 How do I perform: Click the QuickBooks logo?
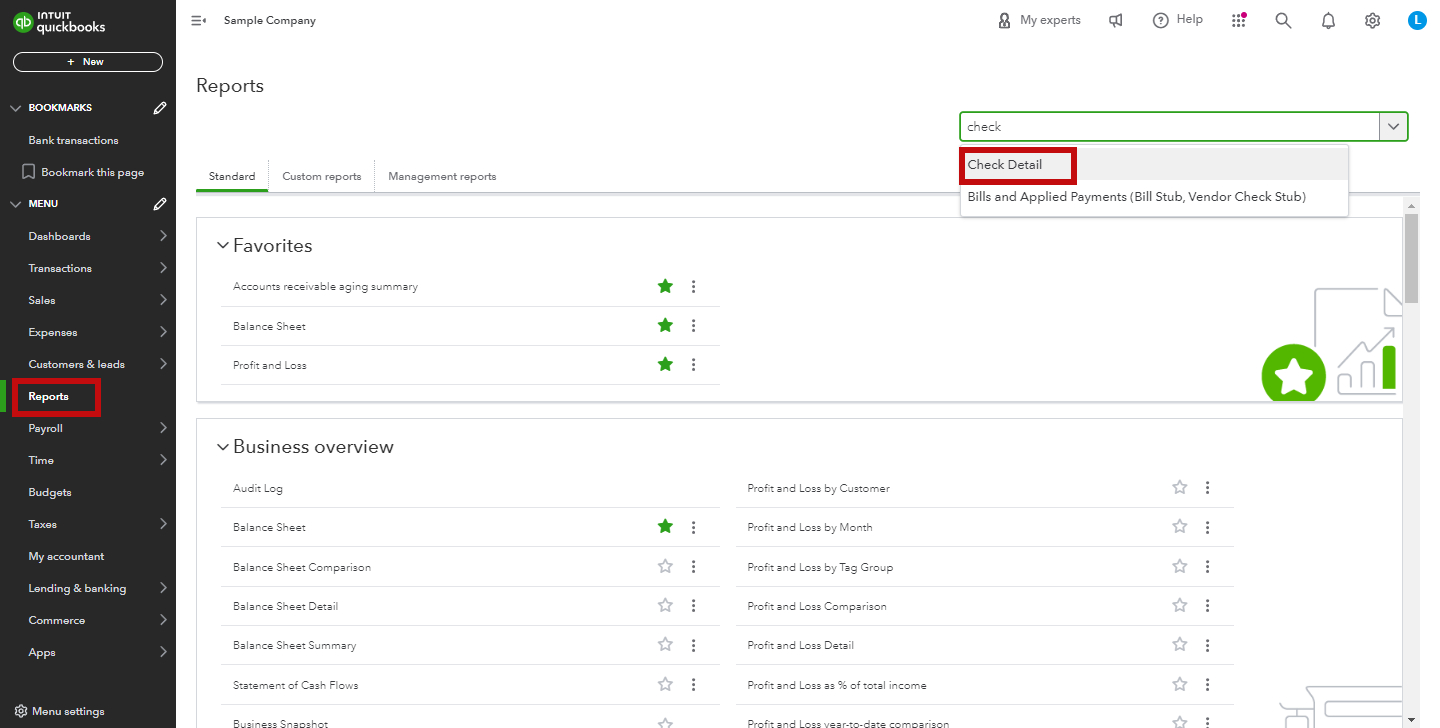point(59,22)
